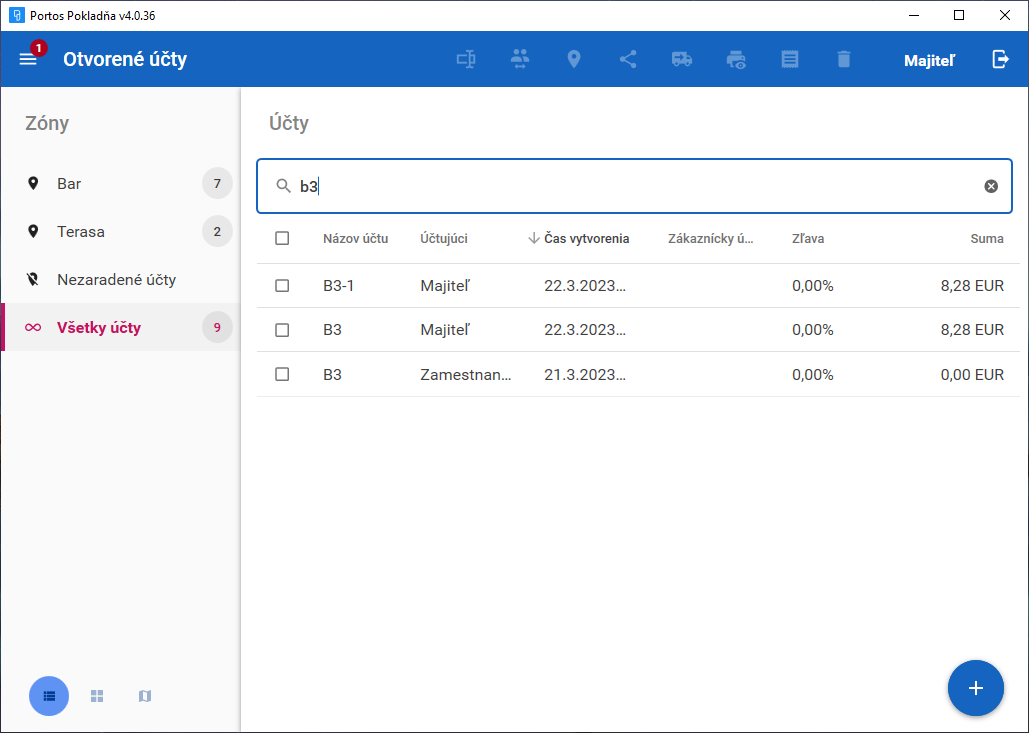Switch to map view icon
Viewport: 1029px width, 733px height.
click(x=145, y=696)
